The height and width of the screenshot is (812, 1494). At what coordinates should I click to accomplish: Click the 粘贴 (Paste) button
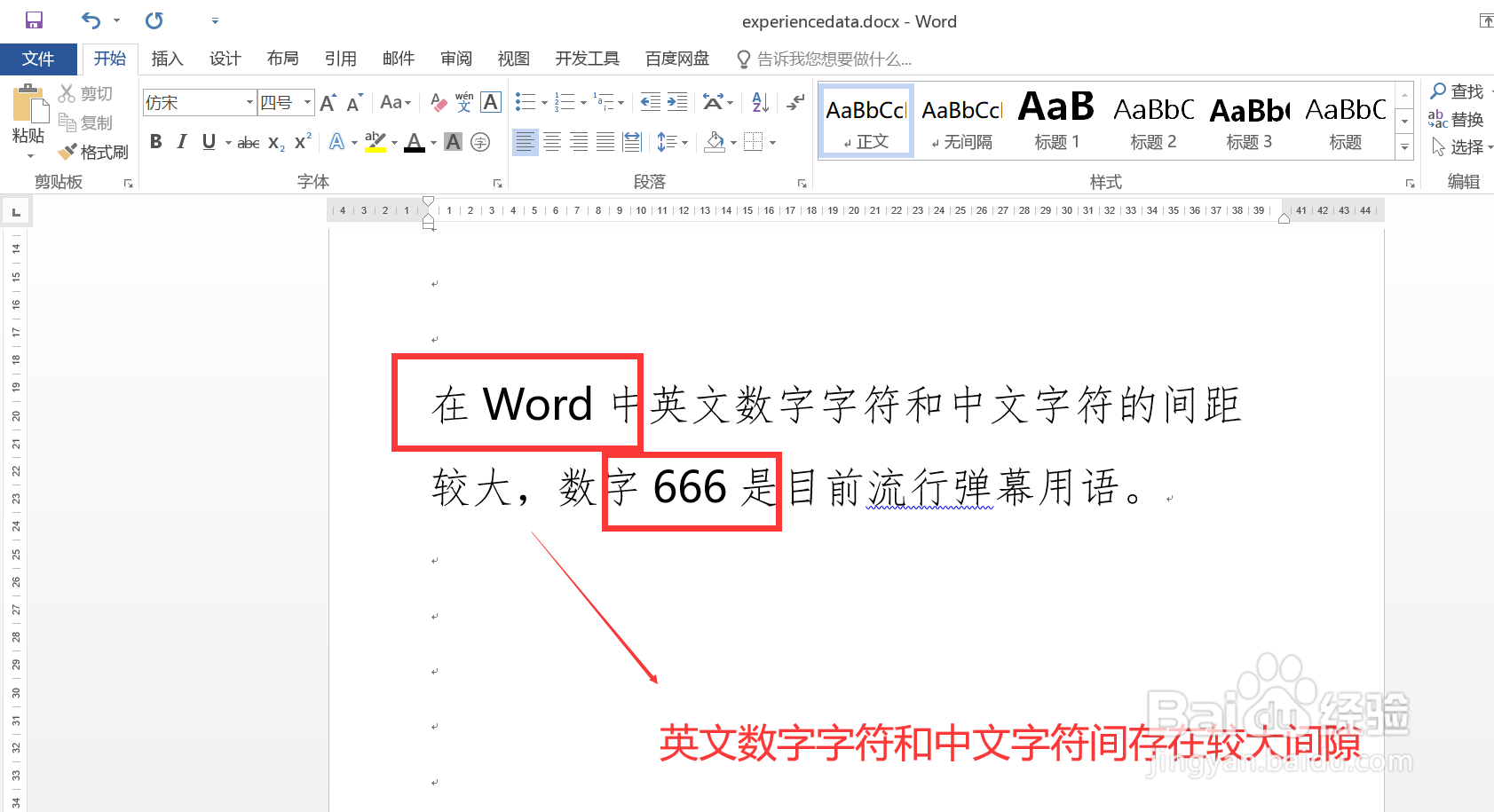[29, 122]
